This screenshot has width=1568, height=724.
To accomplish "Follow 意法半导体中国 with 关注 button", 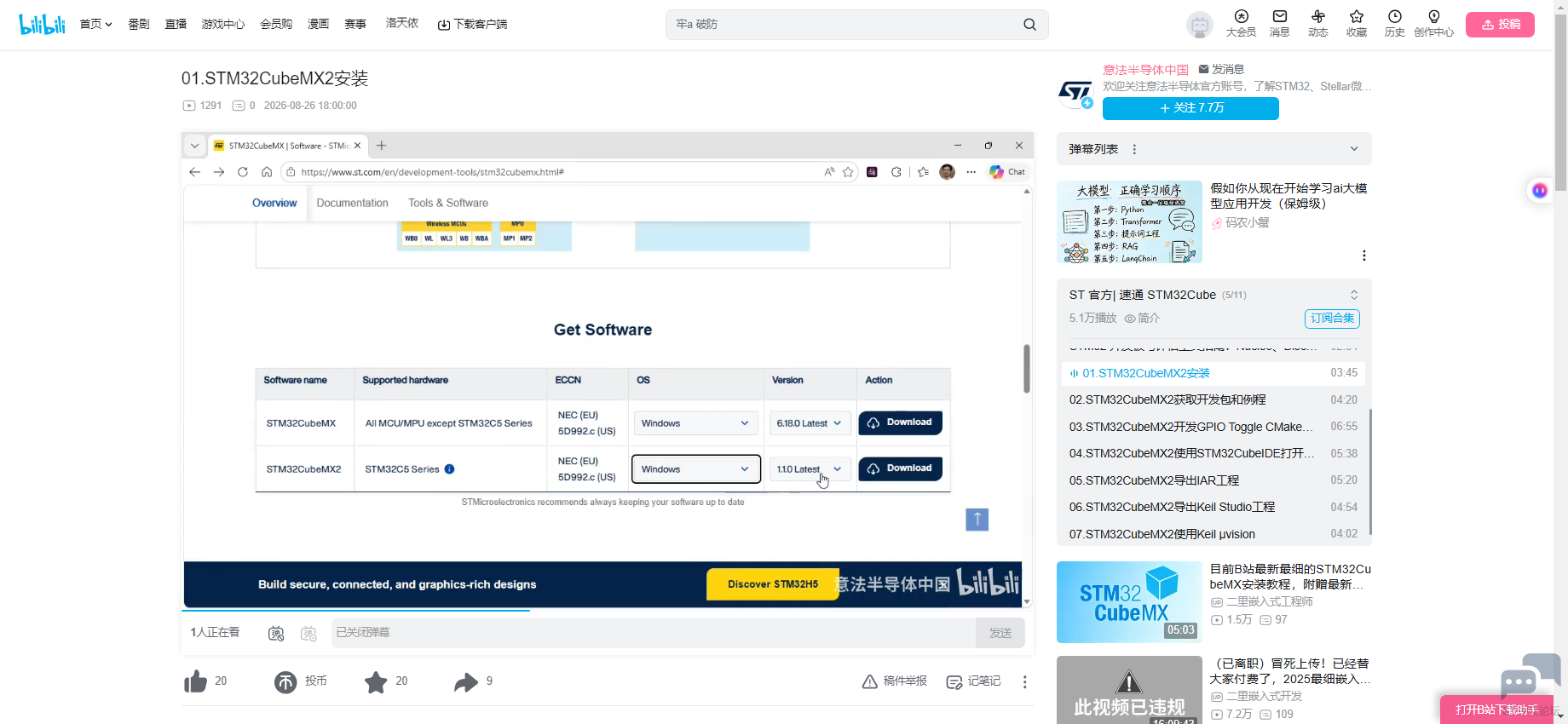I will click(x=1190, y=108).
